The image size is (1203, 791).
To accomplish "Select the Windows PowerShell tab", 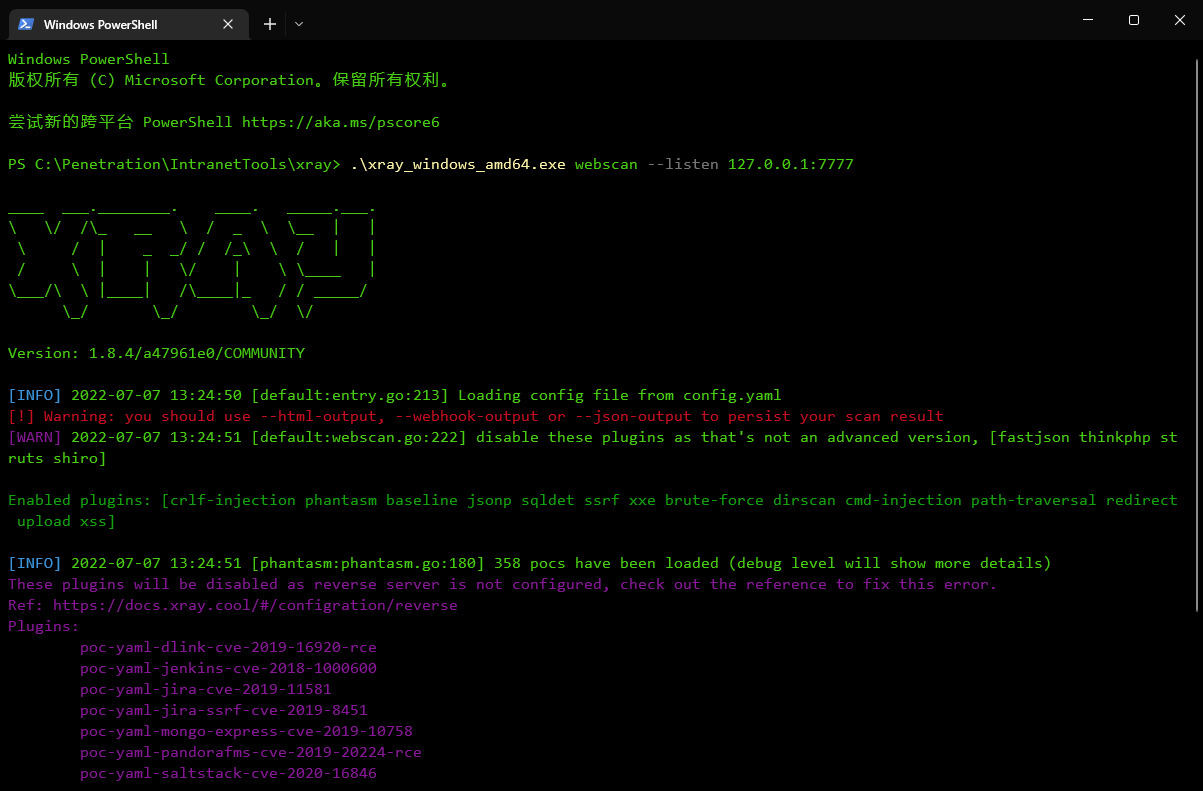I will [128, 23].
